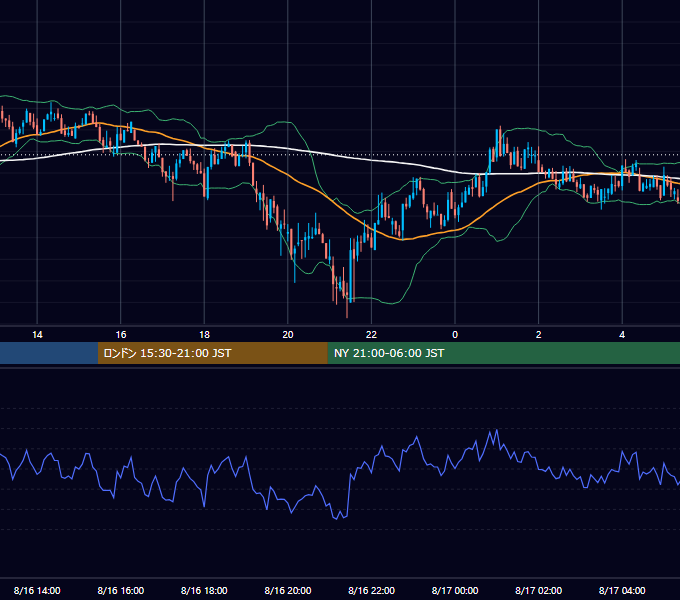
Task: Select the 22 hour label on upper axis
Action: coord(371,335)
